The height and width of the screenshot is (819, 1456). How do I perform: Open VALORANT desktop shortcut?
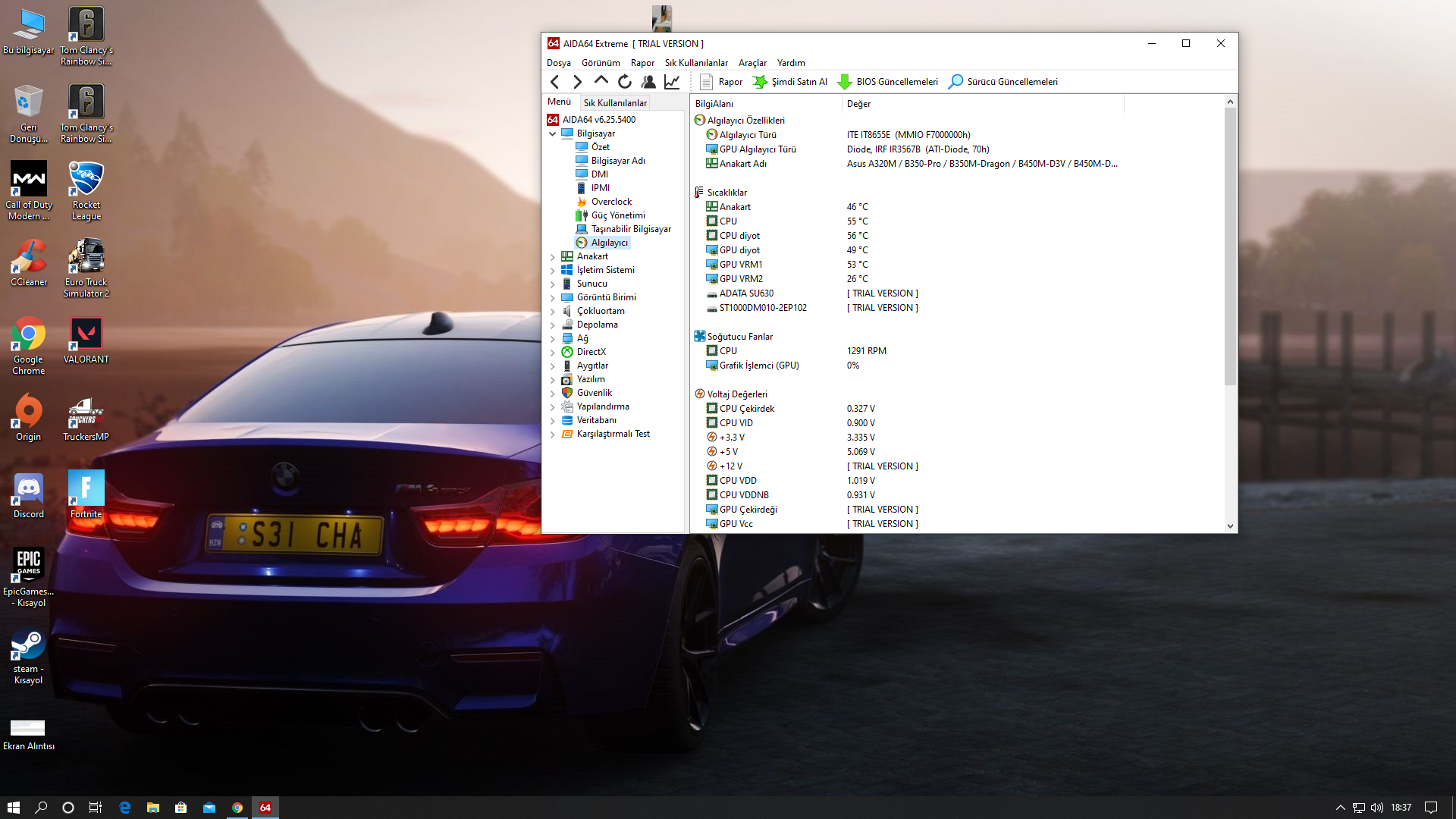86,340
